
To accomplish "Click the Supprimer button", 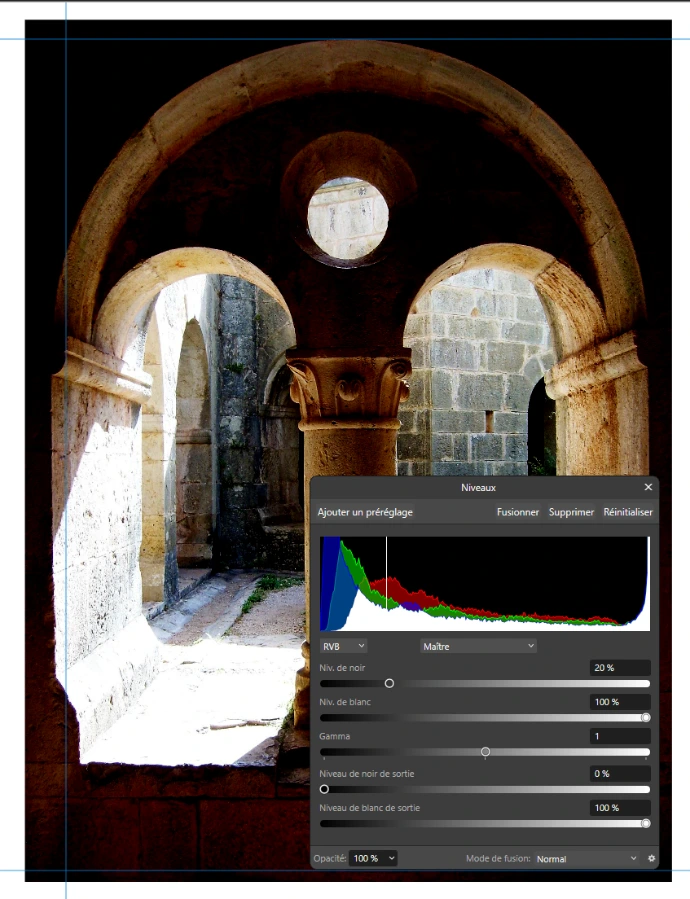I will click(571, 512).
